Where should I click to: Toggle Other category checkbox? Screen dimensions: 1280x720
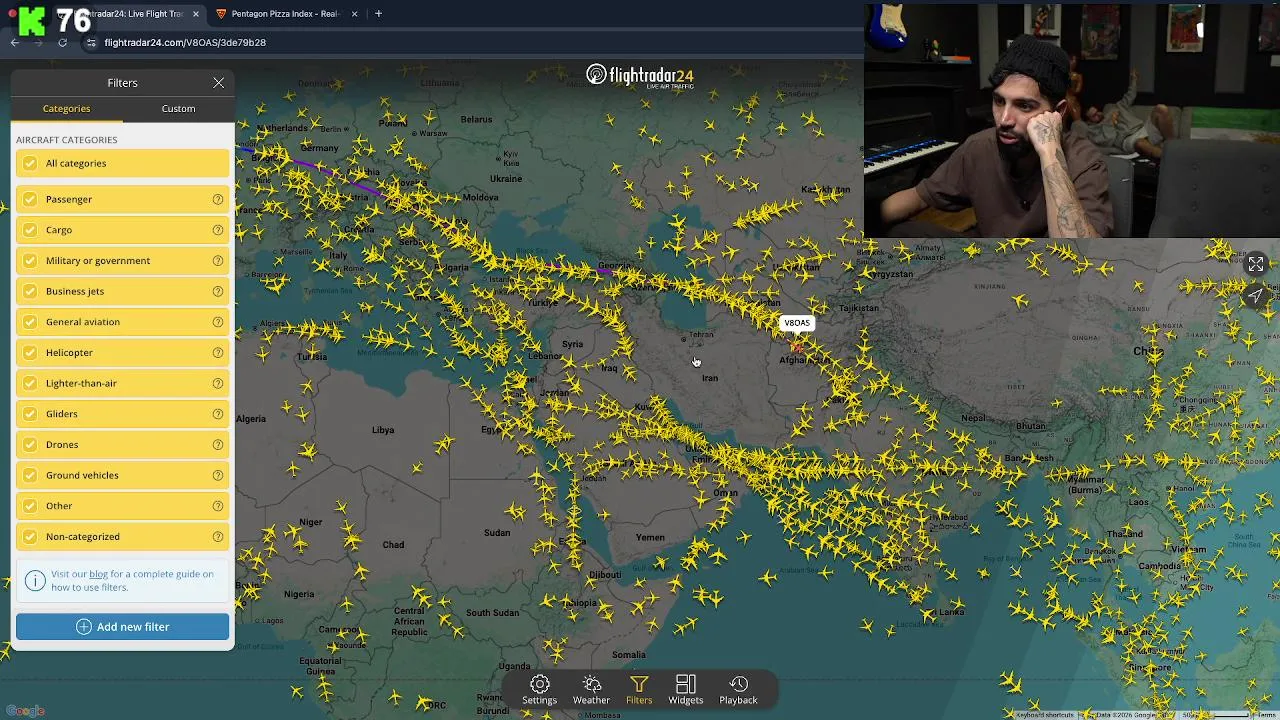click(30, 506)
